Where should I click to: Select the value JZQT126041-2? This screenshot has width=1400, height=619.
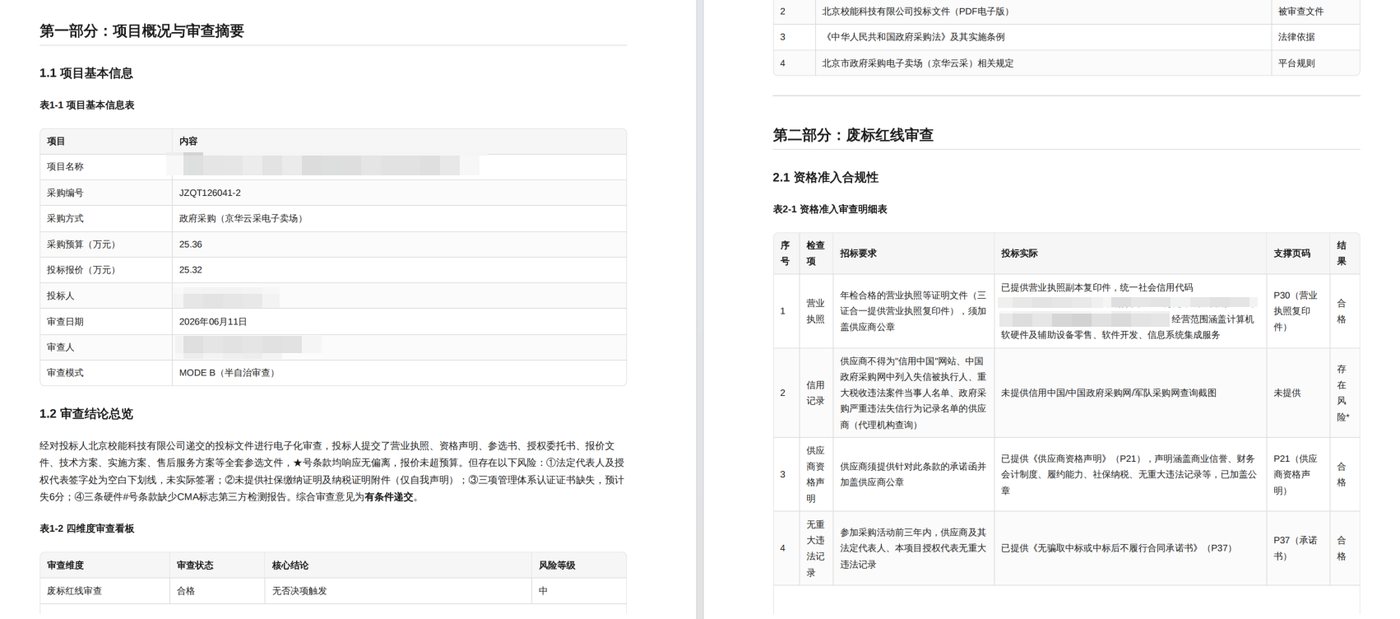coord(210,192)
